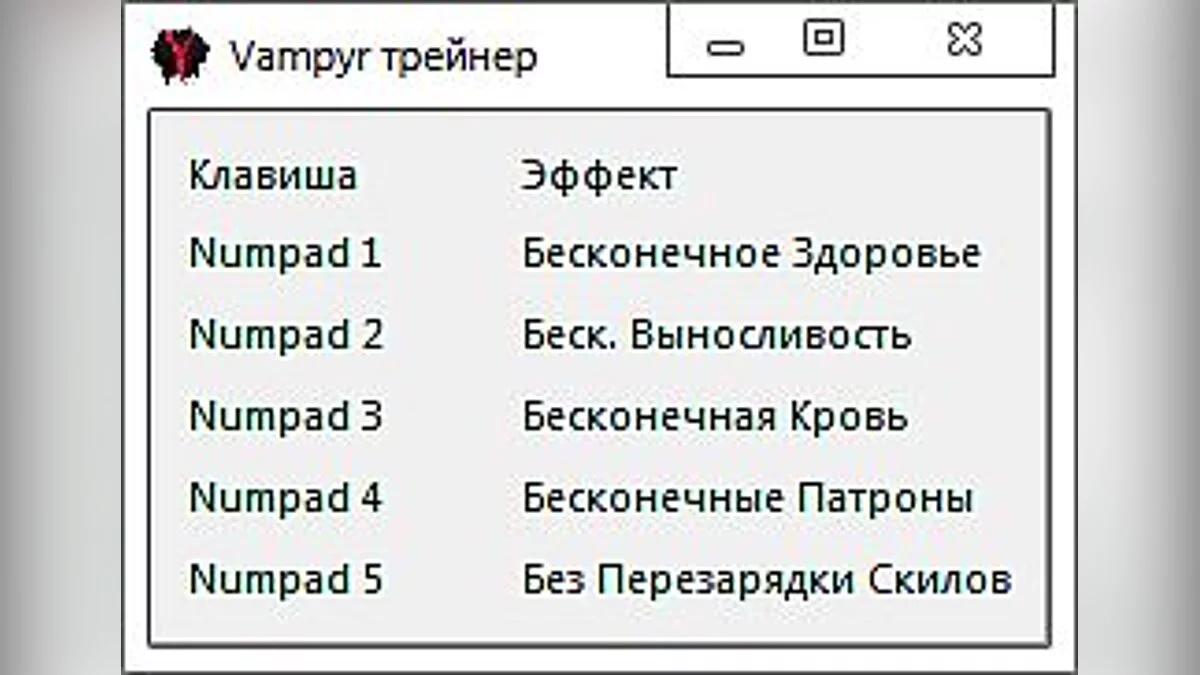
Task: Maximize the Vampyr trainer window
Action: click(x=821, y=40)
